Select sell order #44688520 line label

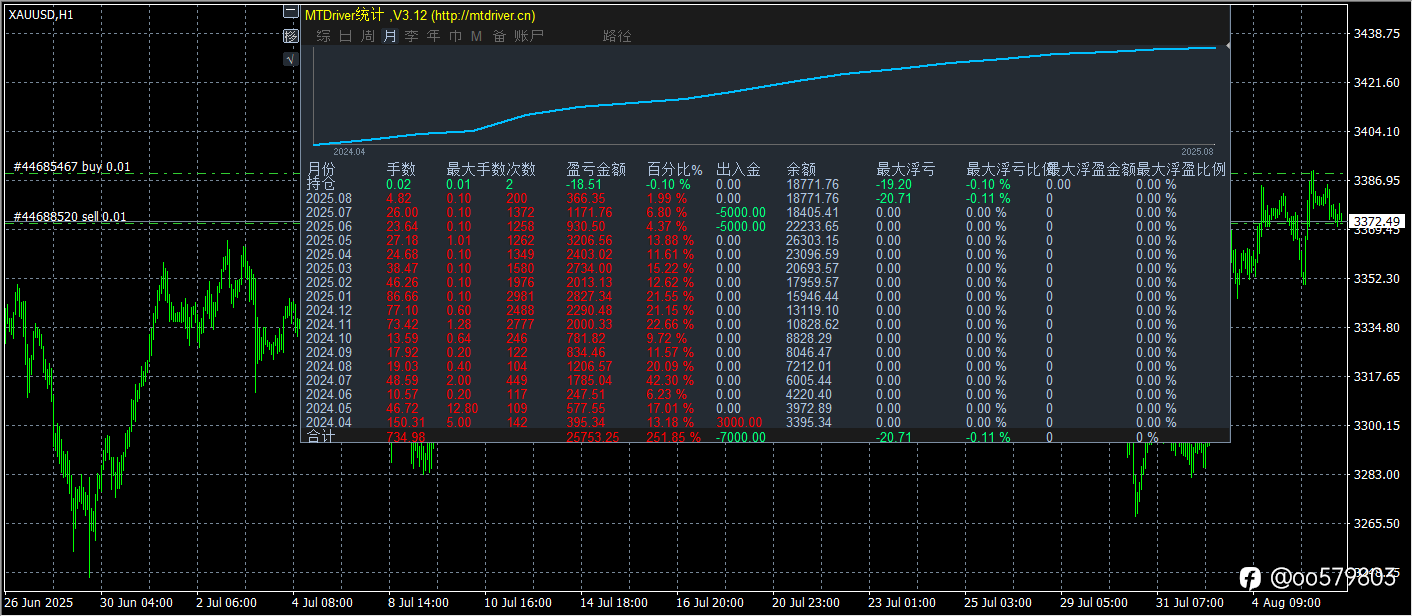(x=70, y=216)
